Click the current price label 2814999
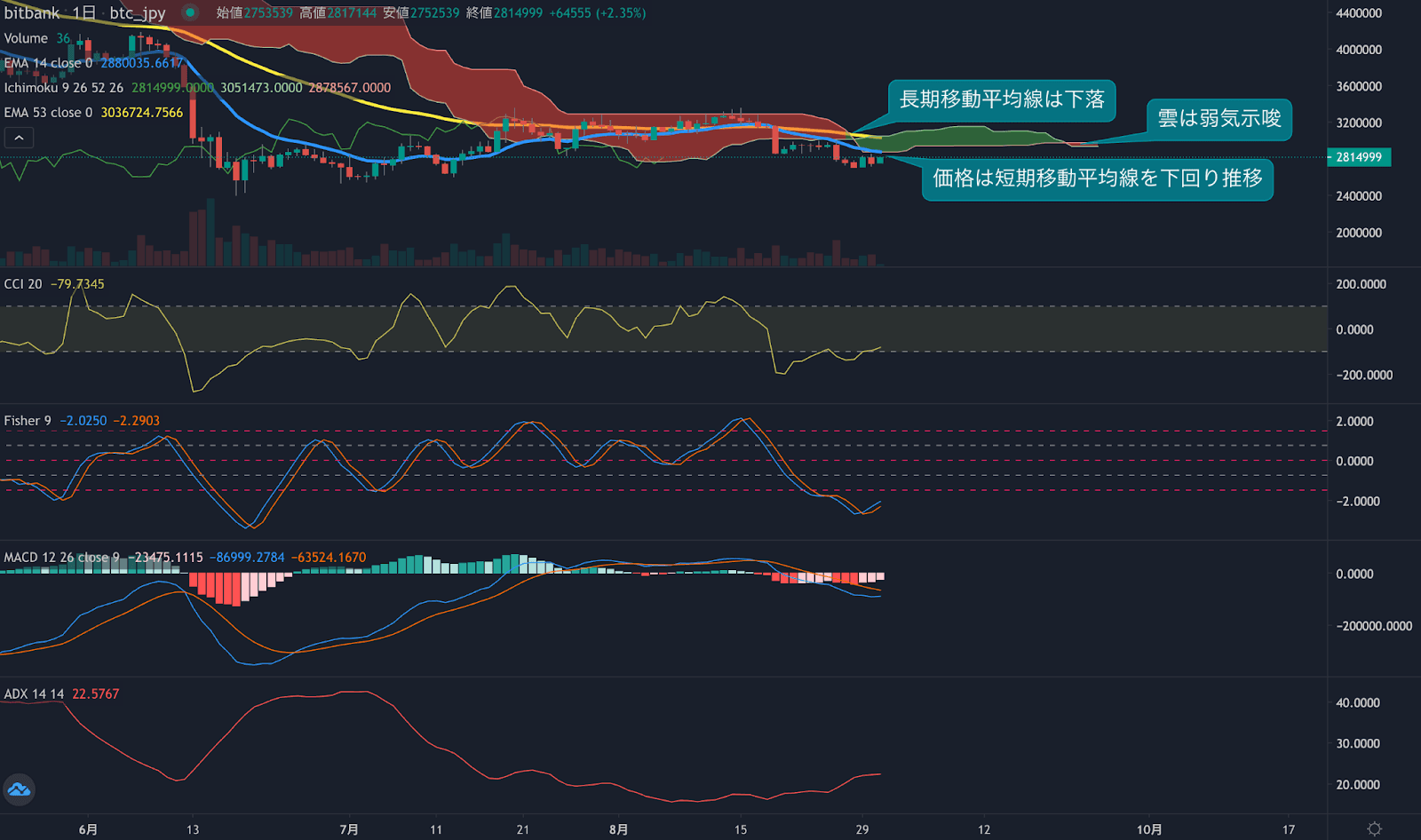The width and height of the screenshot is (1421, 840). 1359,157
